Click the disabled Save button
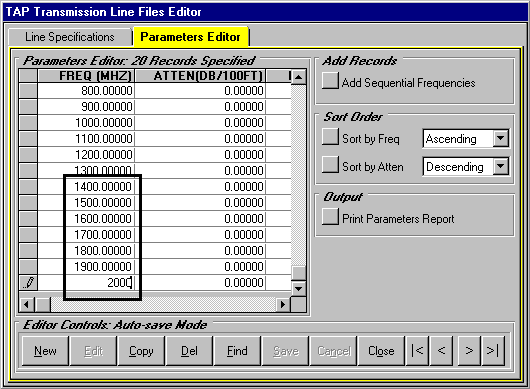This screenshot has width=530, height=389. (285, 351)
